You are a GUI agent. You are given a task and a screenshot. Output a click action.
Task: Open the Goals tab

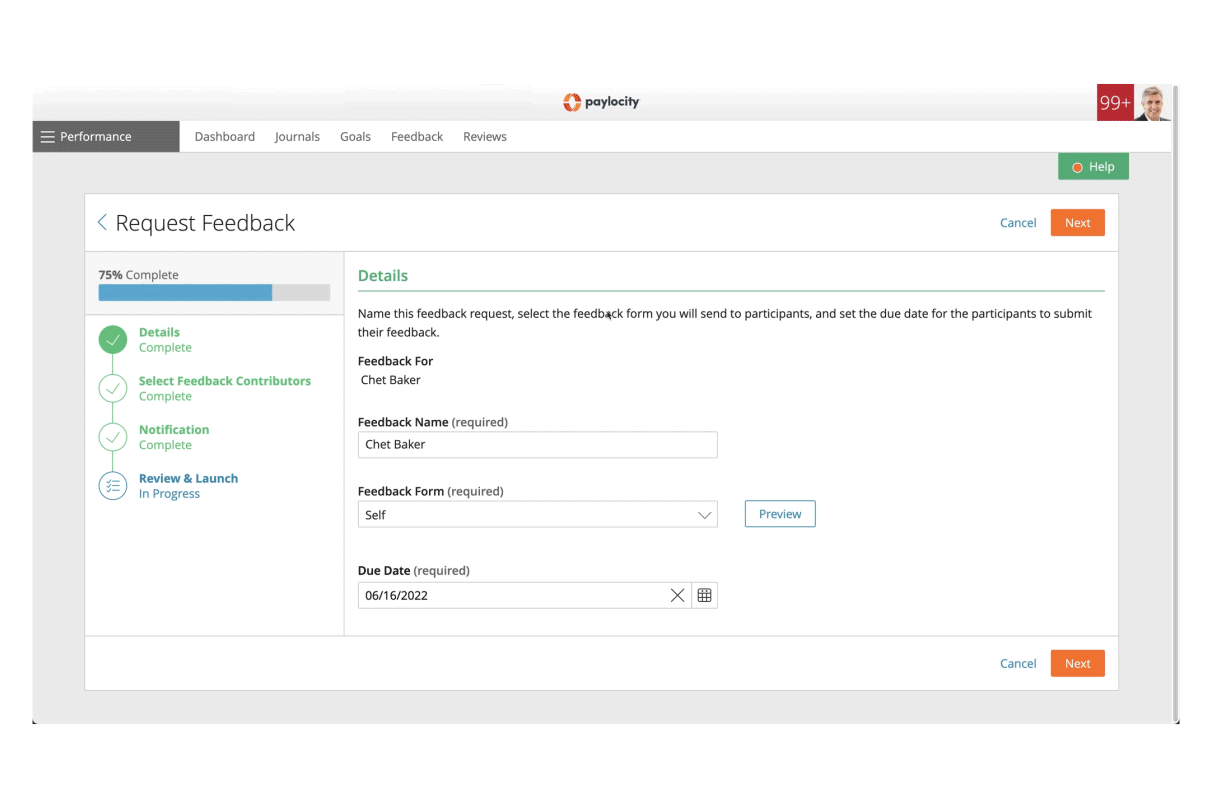tap(355, 137)
